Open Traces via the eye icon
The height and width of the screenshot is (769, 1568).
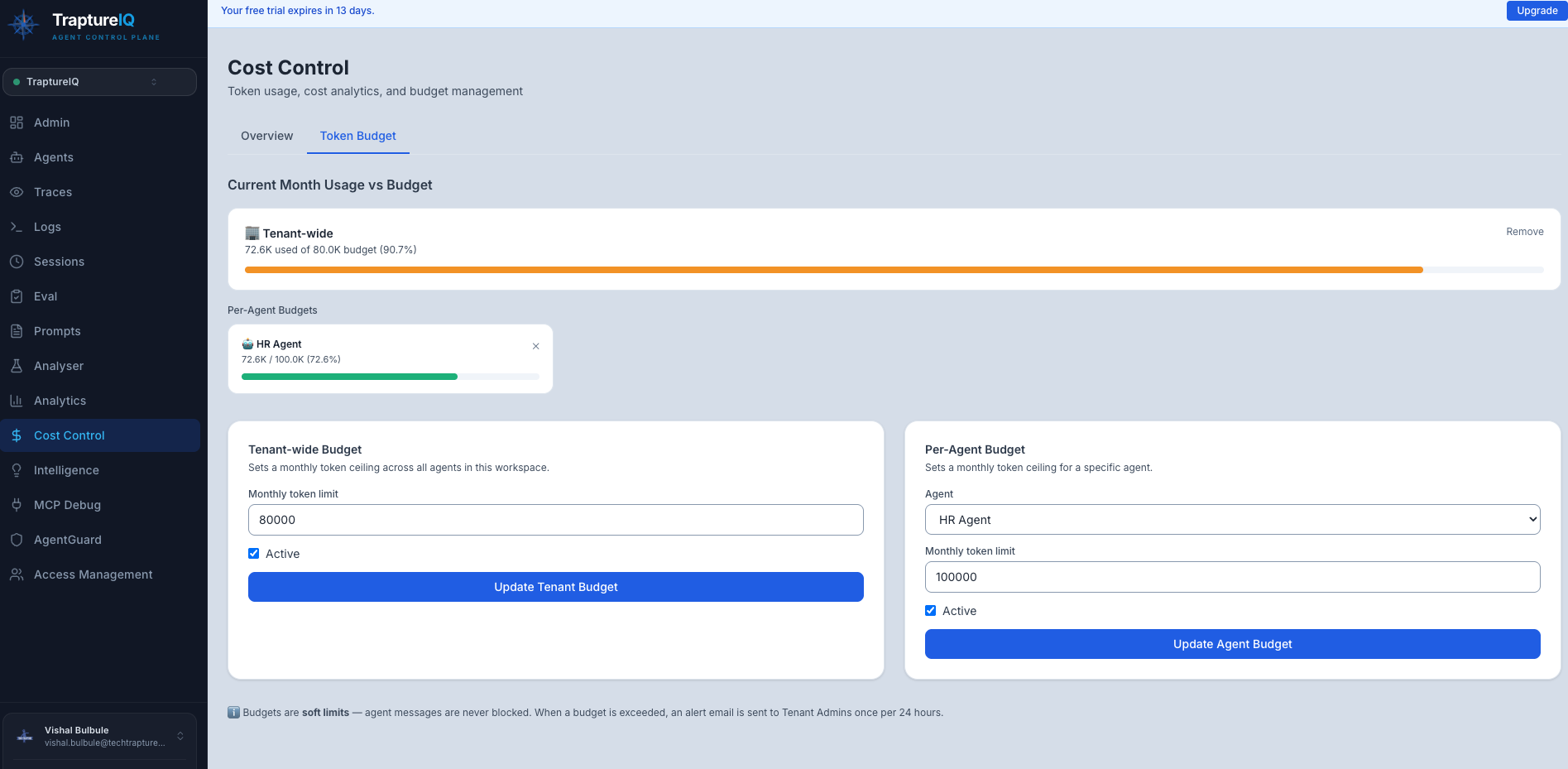point(17,192)
